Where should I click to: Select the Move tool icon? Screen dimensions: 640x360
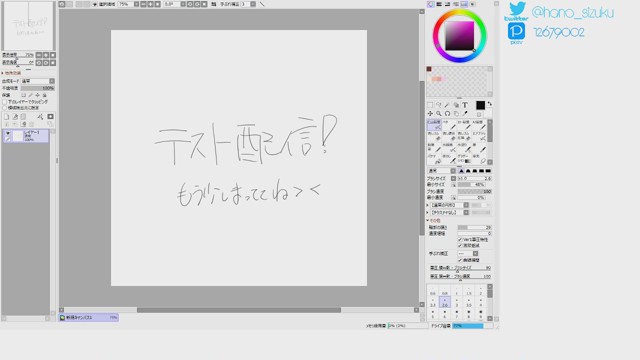430,113
